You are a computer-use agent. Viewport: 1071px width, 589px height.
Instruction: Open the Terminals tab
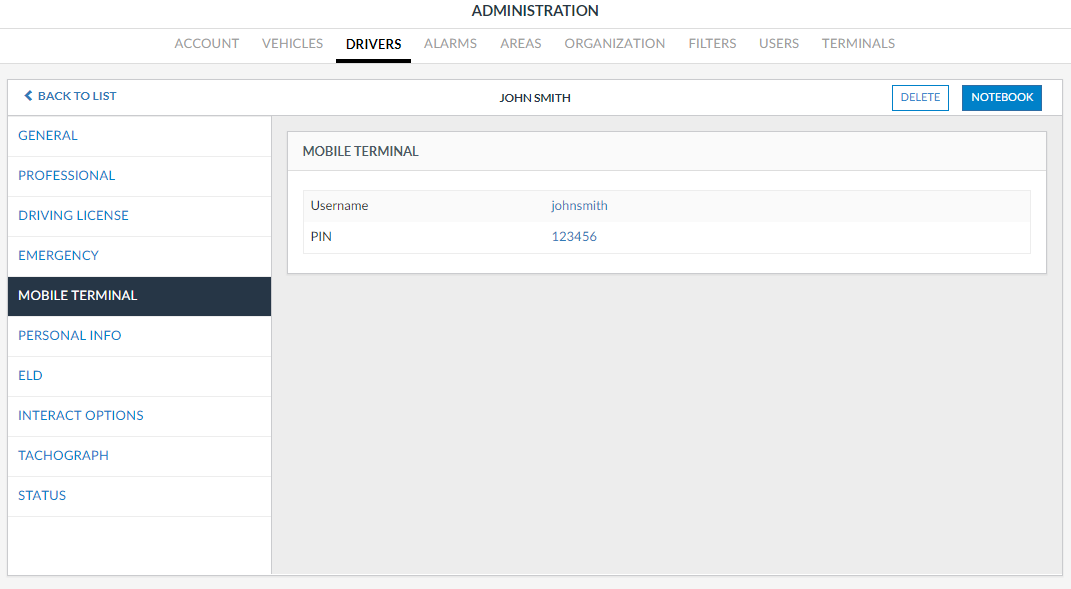click(x=858, y=44)
